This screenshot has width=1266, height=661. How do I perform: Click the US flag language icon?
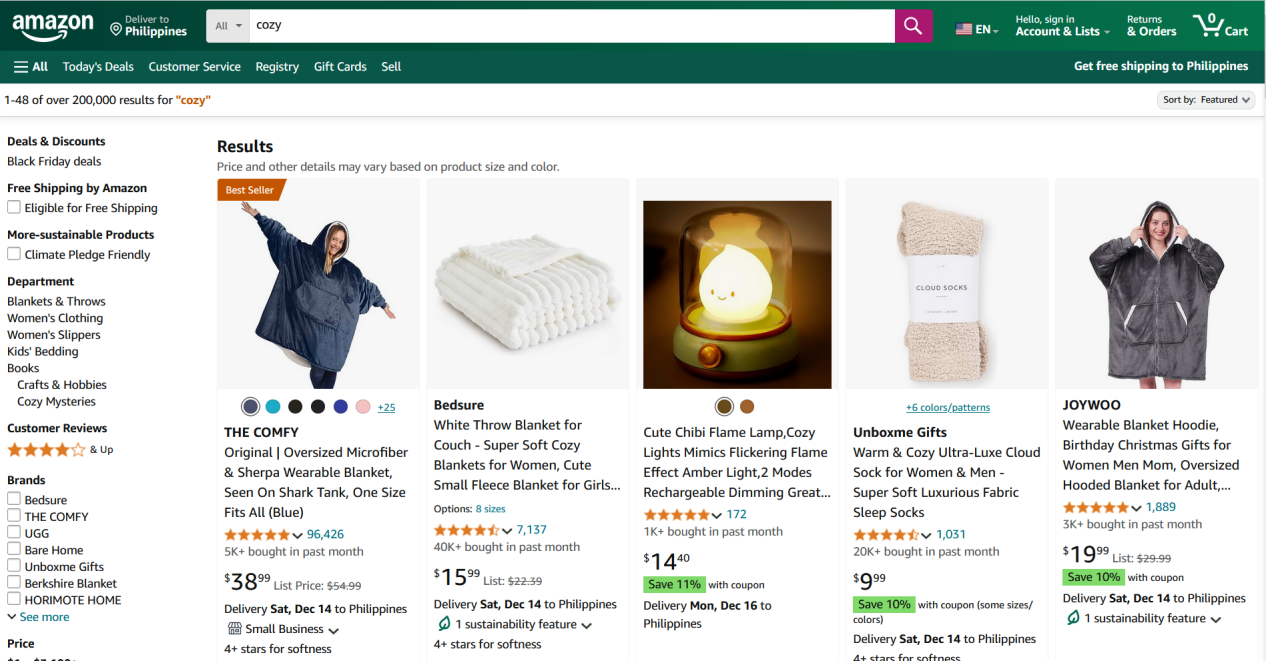964,29
